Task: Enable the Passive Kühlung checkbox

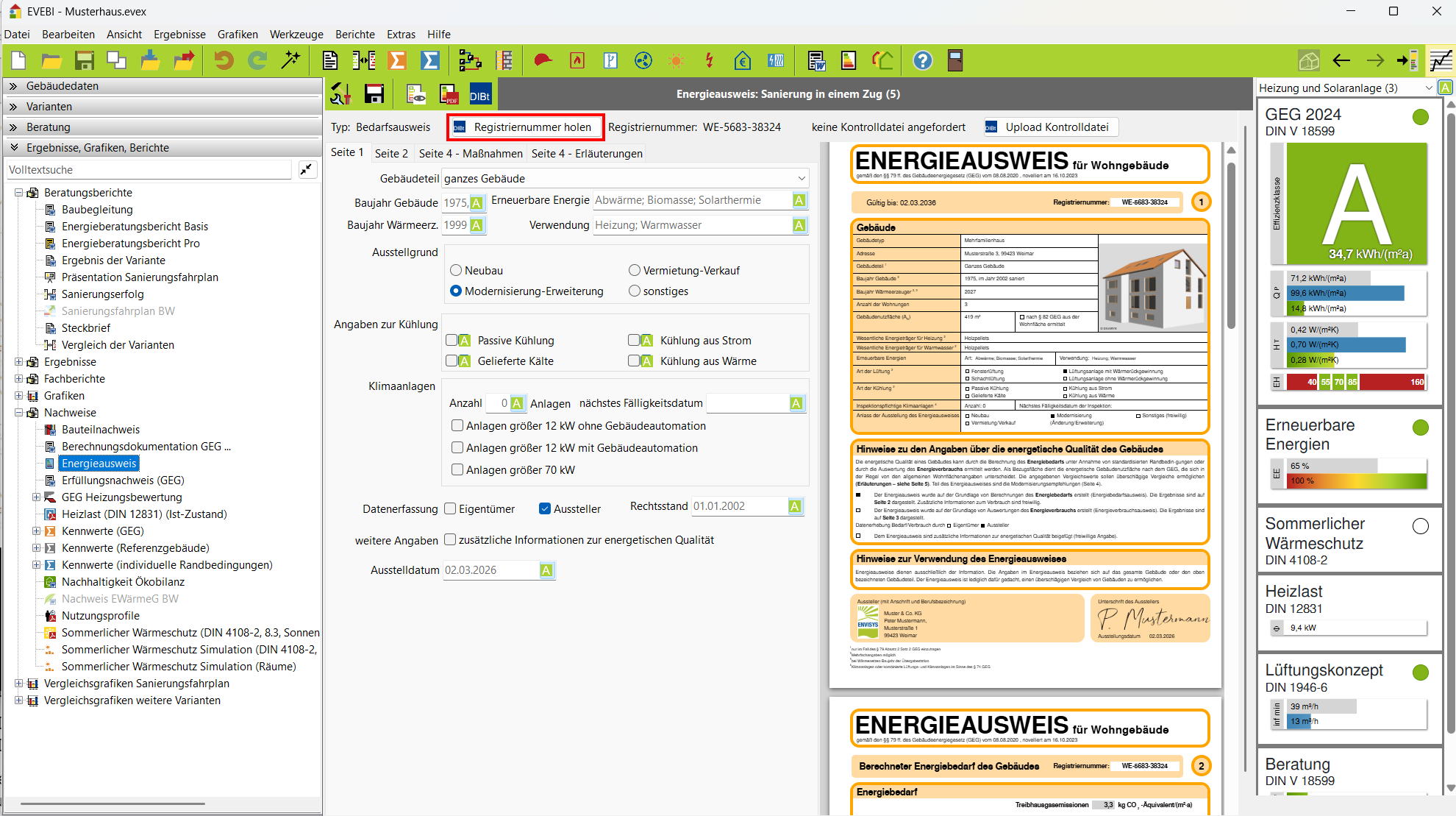Action: (452, 341)
